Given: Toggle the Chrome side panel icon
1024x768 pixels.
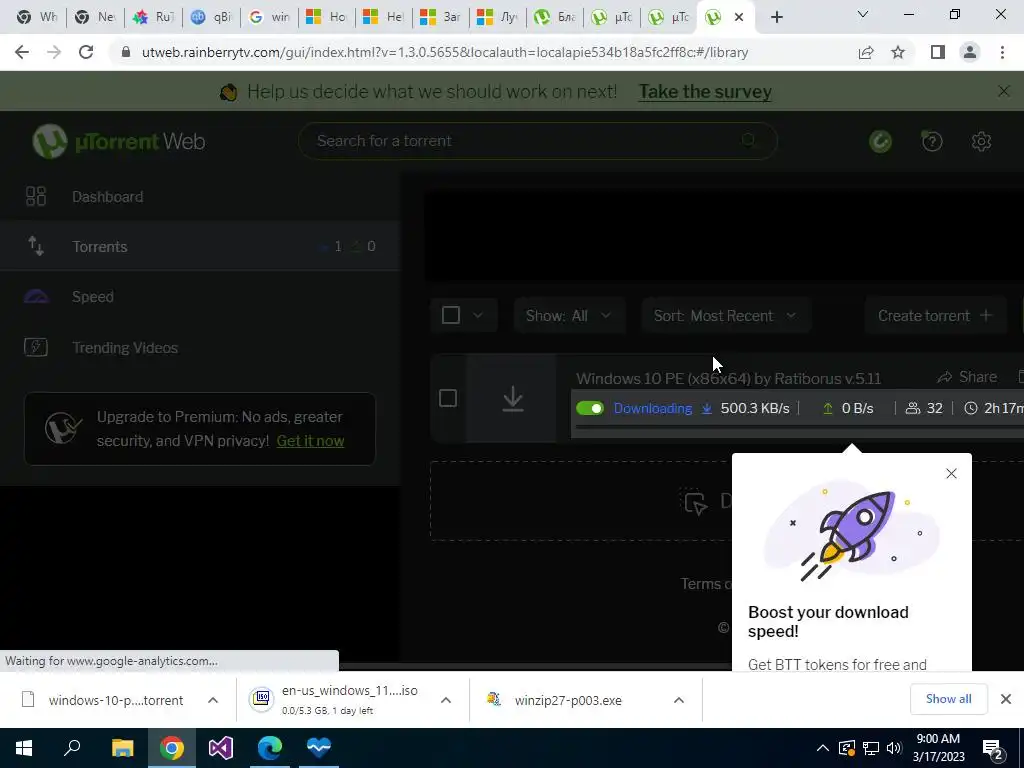Looking at the screenshot, I should coord(938,52).
